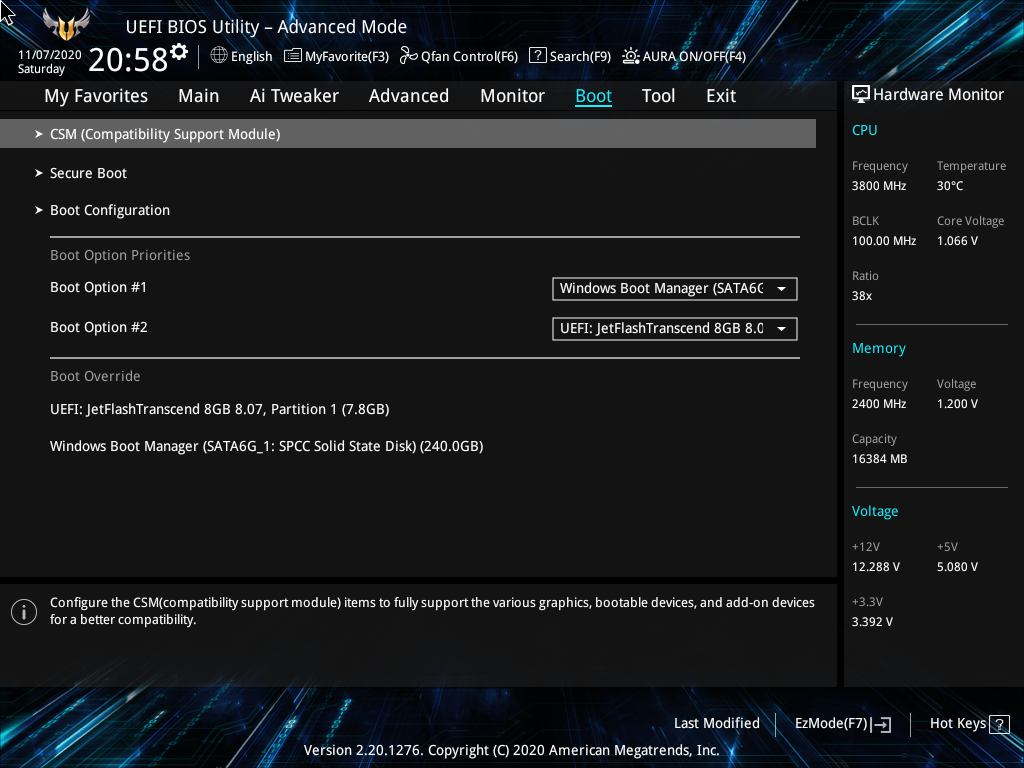1024x768 pixels.
Task: Open Hot Keys help
Action: coord(969,724)
